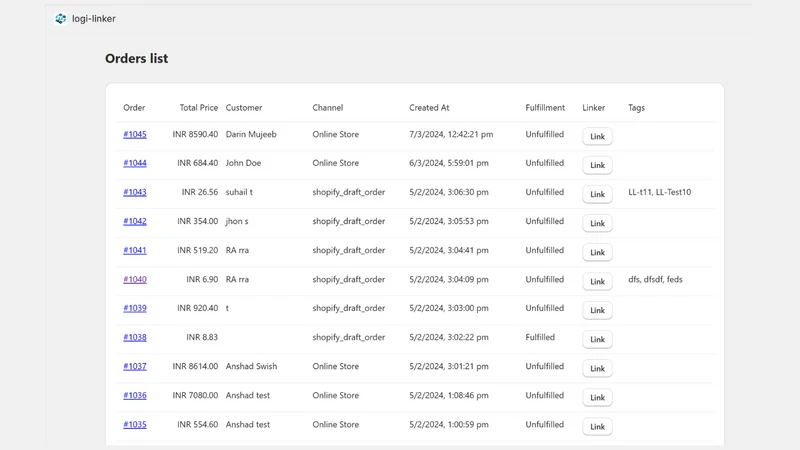Viewport: 800px width, 450px height.
Task: Click the Fulfillment column header
Action: (x=545, y=108)
